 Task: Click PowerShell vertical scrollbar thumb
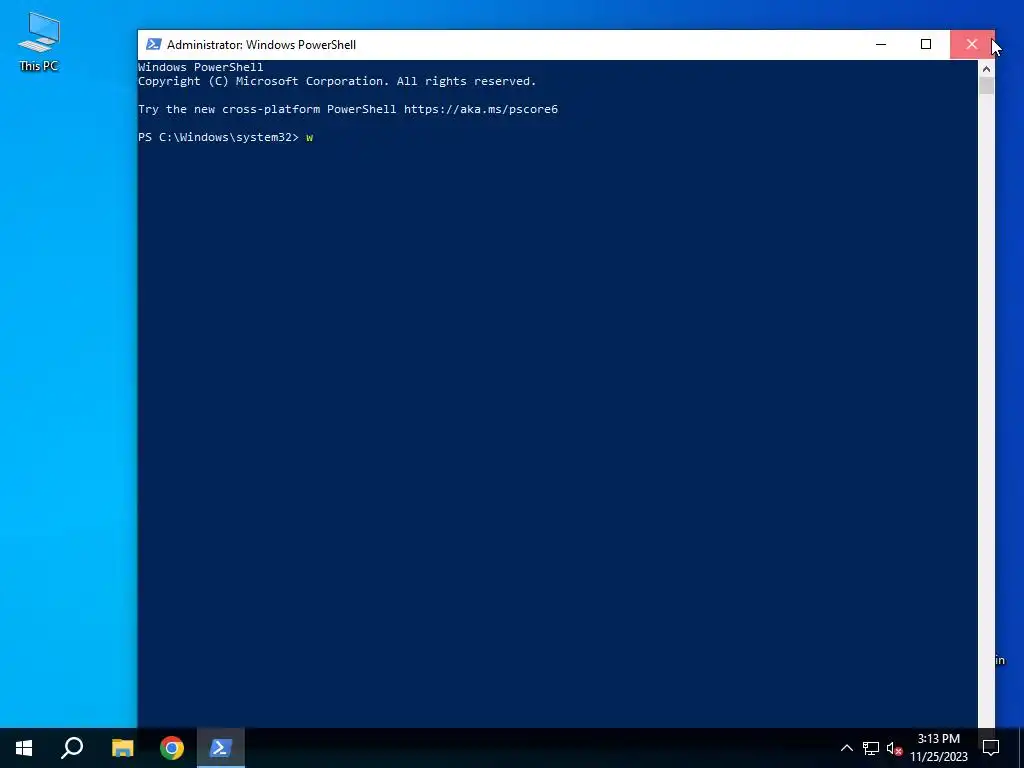(986, 86)
